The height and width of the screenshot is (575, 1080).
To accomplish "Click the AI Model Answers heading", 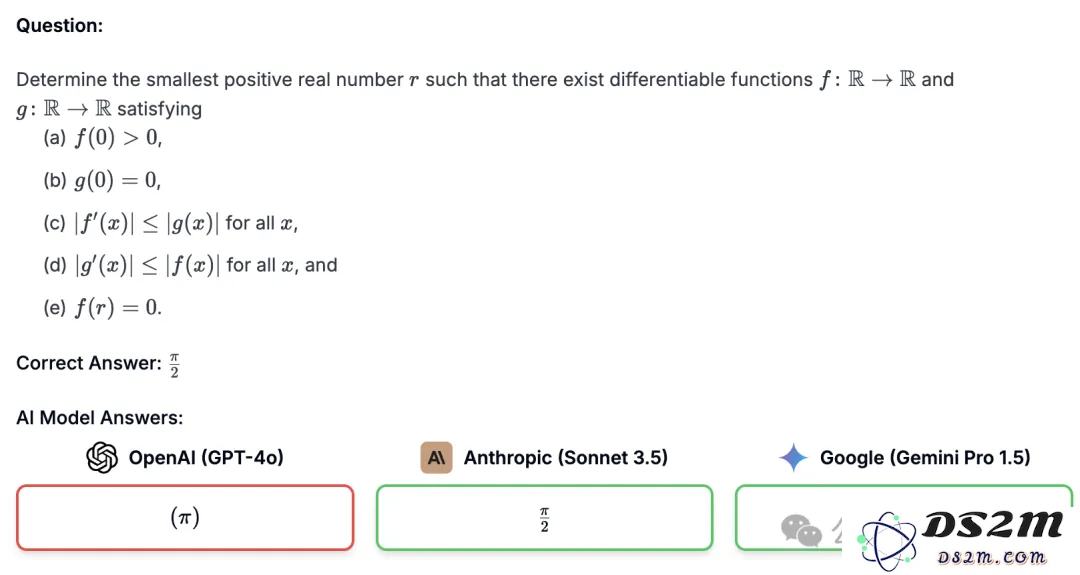I will [100, 417].
